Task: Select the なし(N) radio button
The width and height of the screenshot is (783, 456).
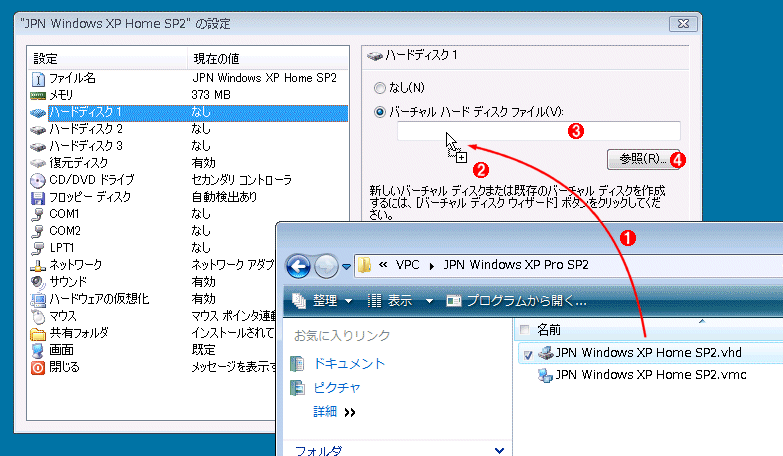Action: pyautogui.click(x=380, y=88)
